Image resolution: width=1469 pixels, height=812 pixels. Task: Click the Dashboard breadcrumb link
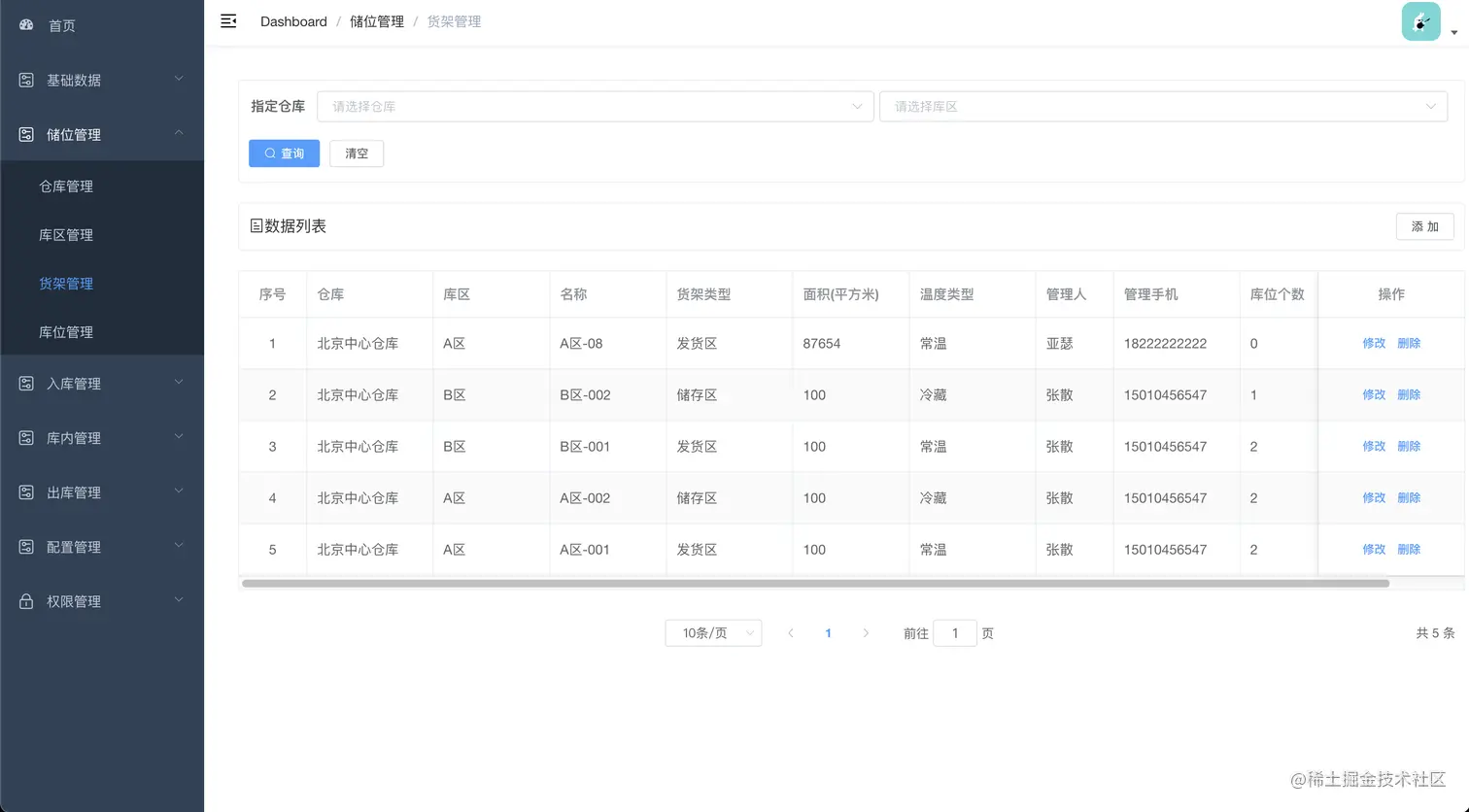(293, 21)
